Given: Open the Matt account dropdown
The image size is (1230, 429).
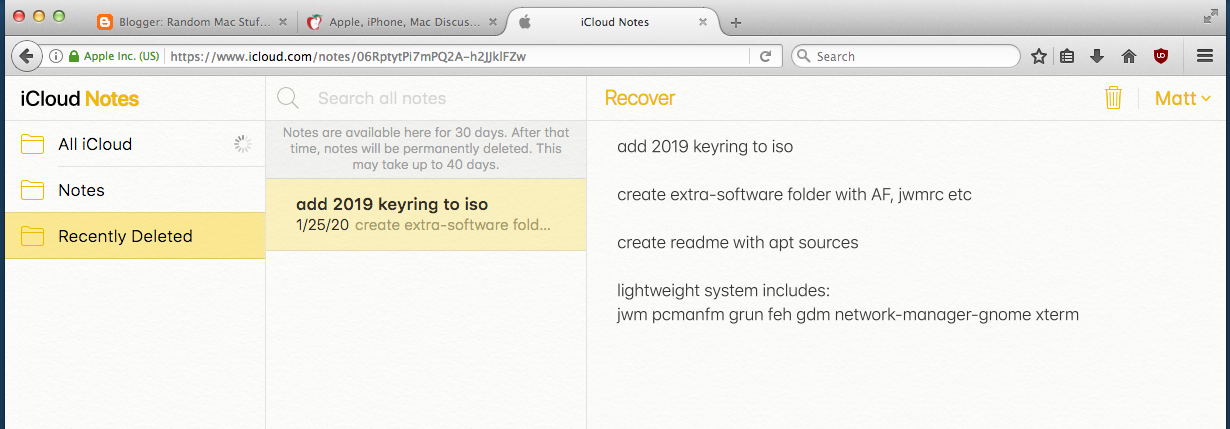Looking at the screenshot, I should click(x=1183, y=98).
